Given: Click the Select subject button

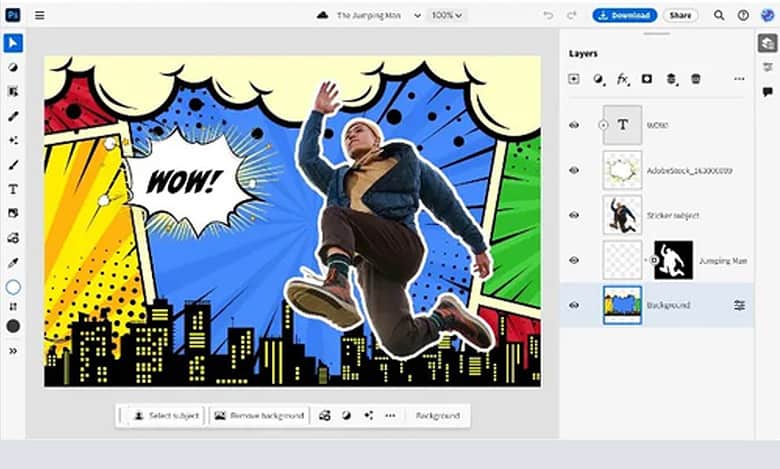Looking at the screenshot, I should pyautogui.click(x=167, y=415).
